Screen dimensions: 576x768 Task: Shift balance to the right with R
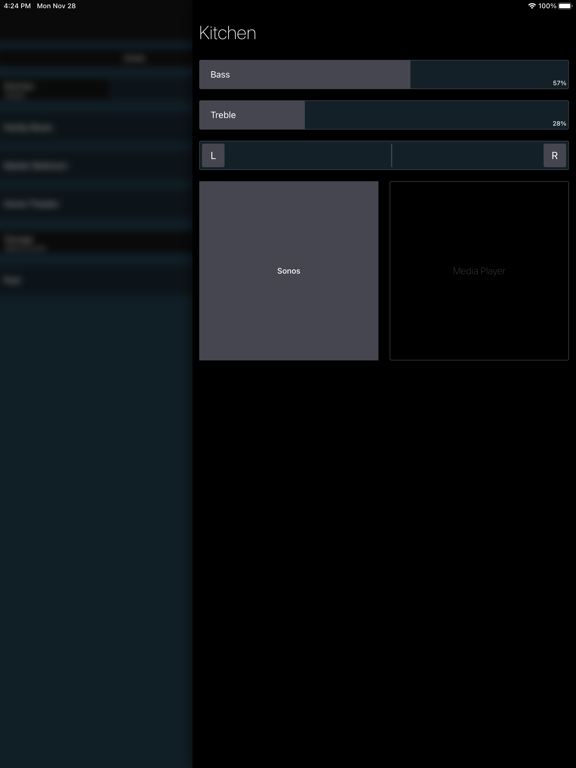554,156
